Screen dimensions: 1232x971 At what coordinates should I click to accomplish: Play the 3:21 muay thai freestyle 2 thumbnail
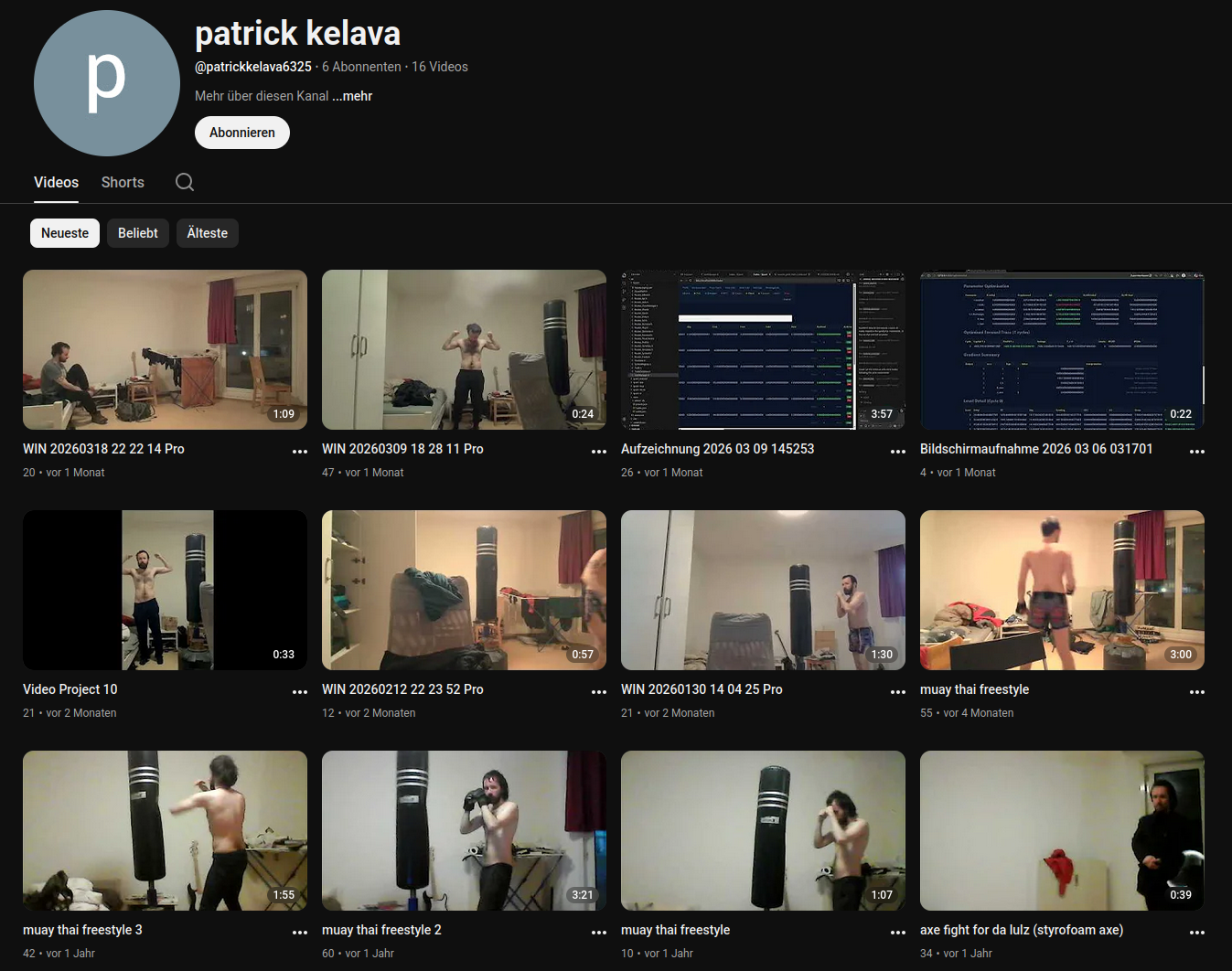[x=464, y=830]
